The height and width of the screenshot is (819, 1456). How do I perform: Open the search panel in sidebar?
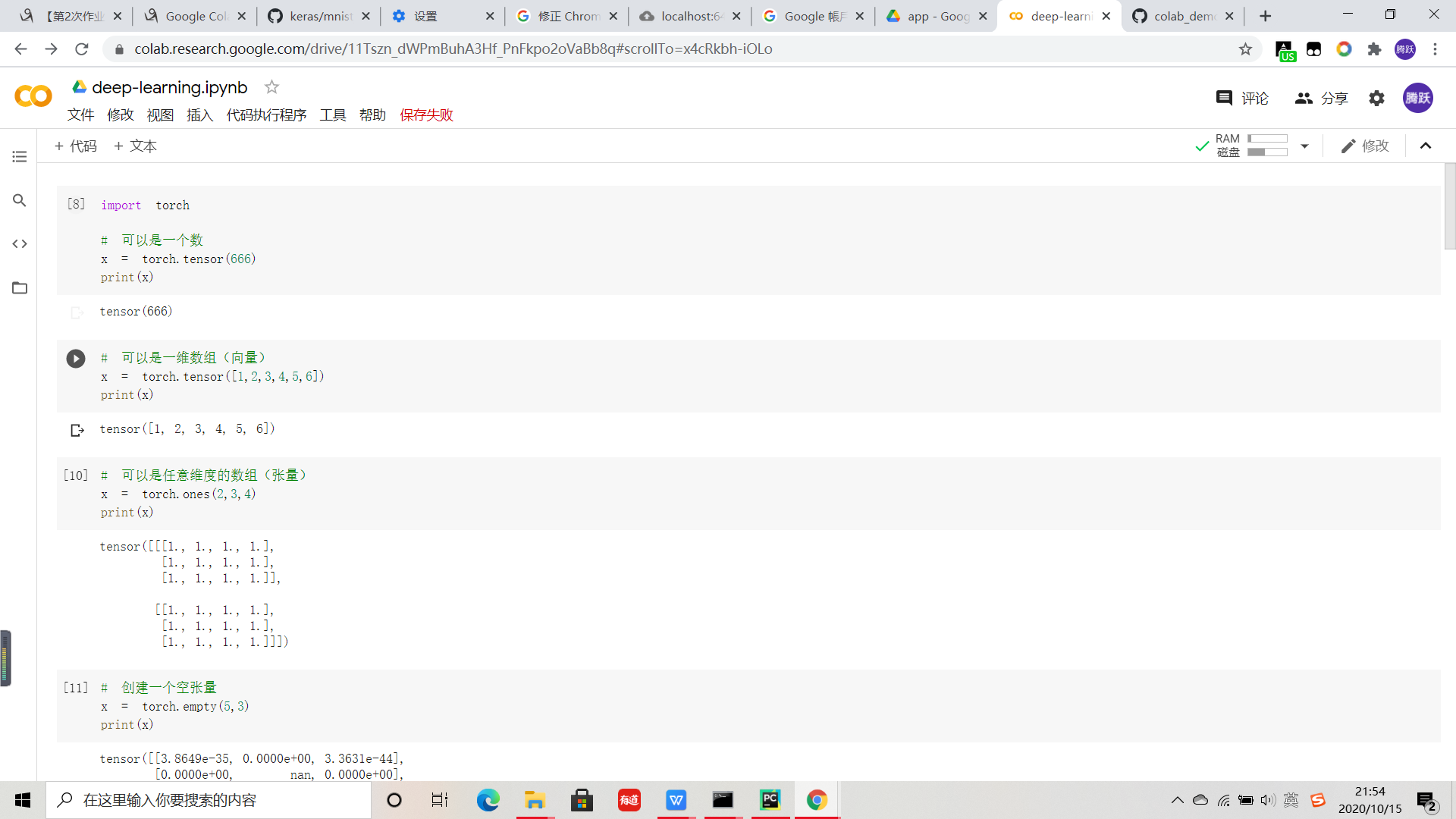click(20, 200)
